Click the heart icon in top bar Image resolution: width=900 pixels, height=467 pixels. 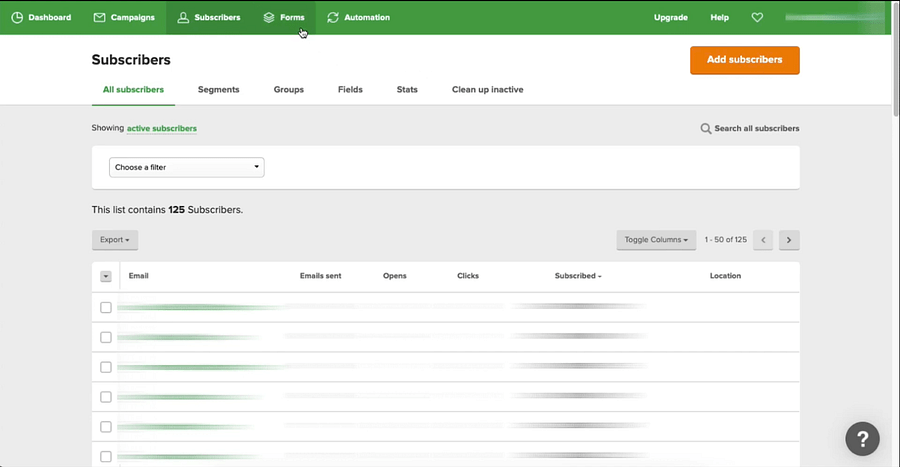point(757,17)
